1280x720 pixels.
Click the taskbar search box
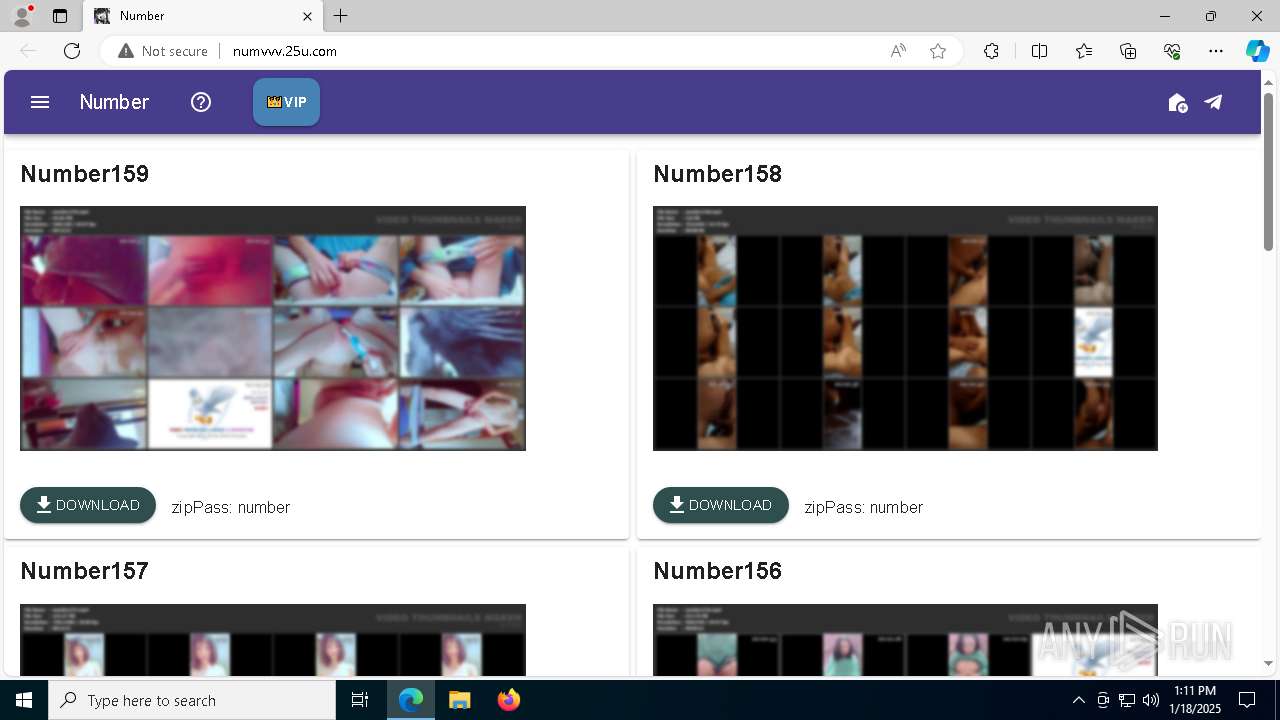pyautogui.click(x=192, y=700)
